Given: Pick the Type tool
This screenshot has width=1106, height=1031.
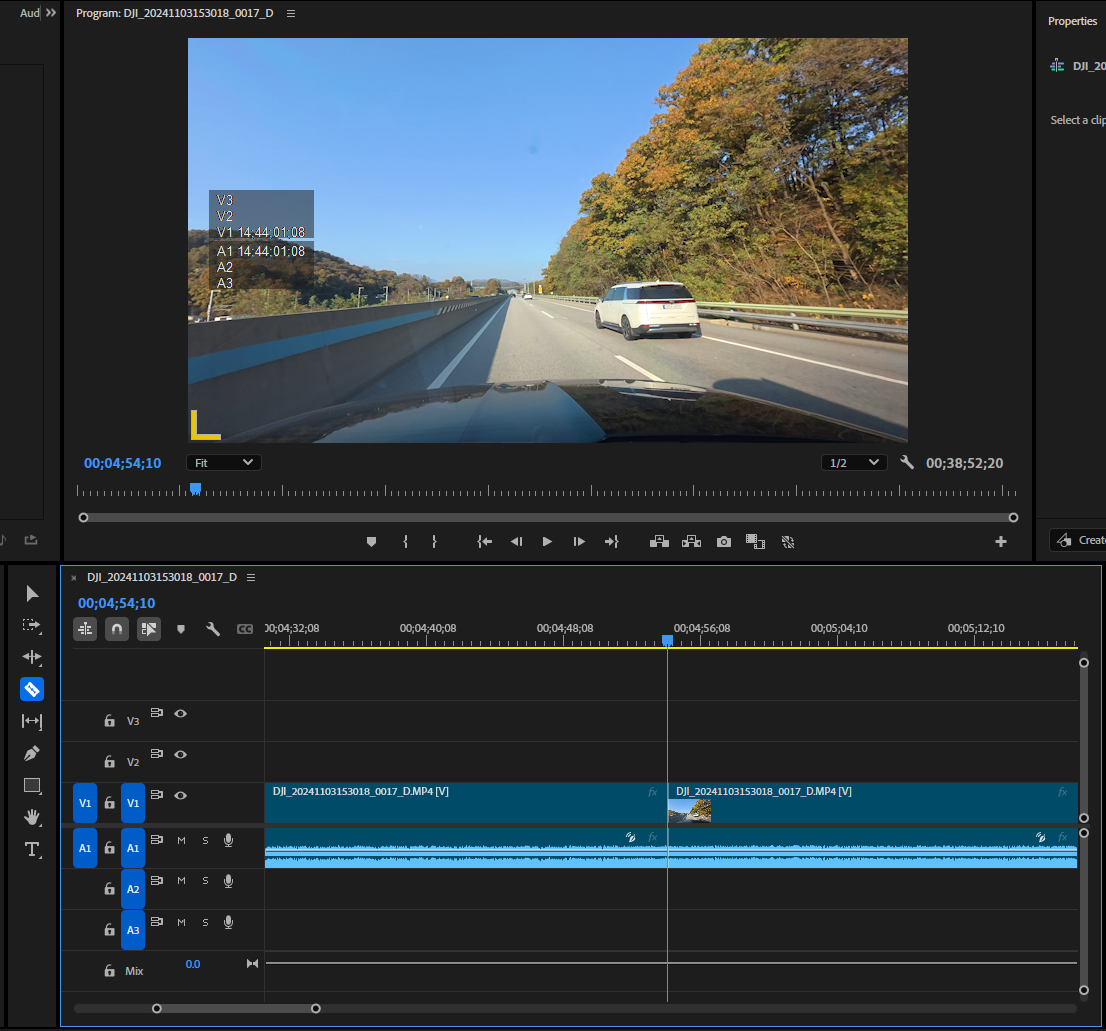Looking at the screenshot, I should click(32, 849).
